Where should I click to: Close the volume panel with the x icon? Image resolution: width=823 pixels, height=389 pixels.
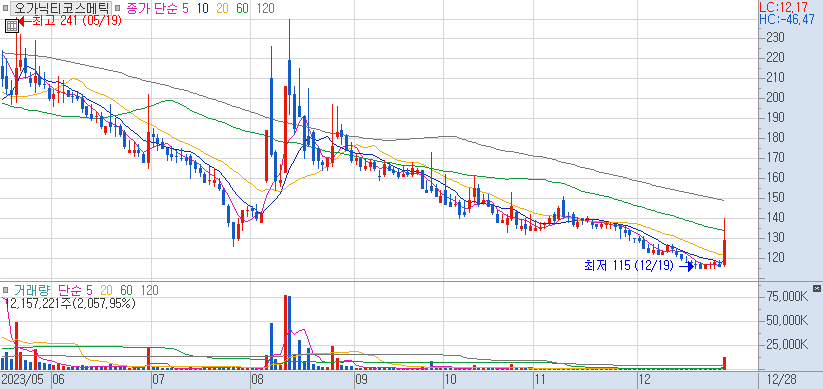pos(817,288)
